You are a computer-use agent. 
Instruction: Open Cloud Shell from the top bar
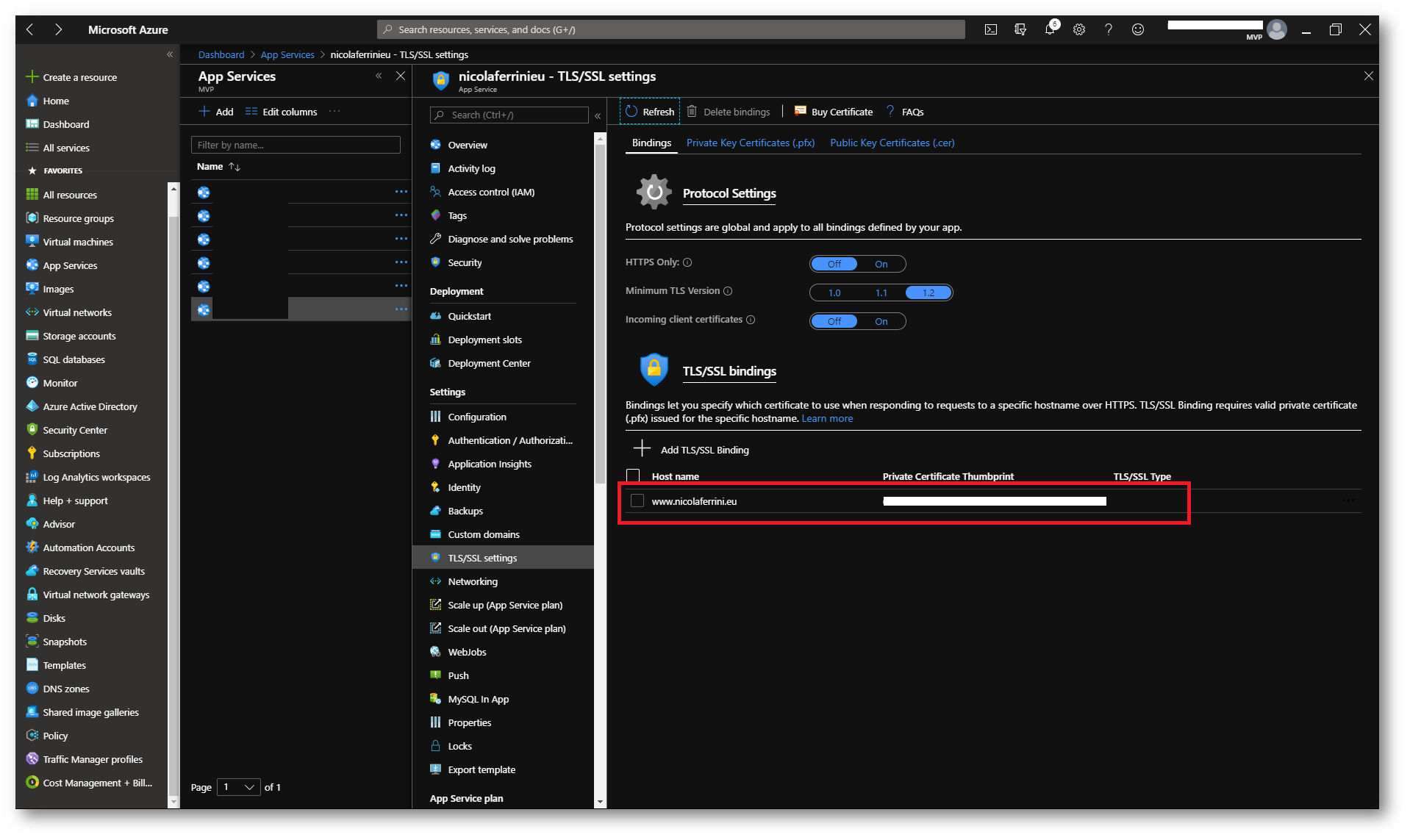[x=990, y=29]
